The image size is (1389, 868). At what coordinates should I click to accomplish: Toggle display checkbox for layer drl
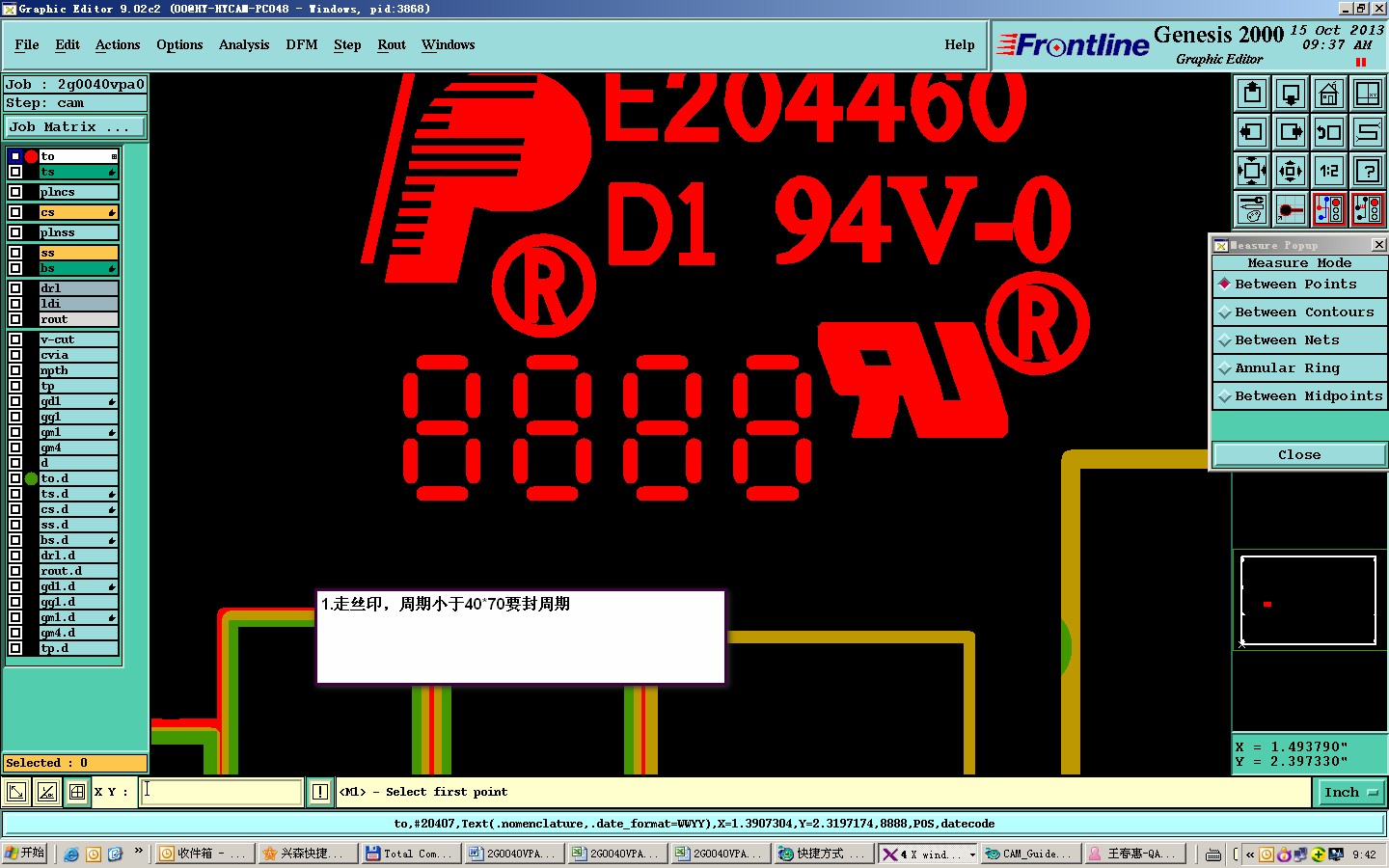point(15,288)
